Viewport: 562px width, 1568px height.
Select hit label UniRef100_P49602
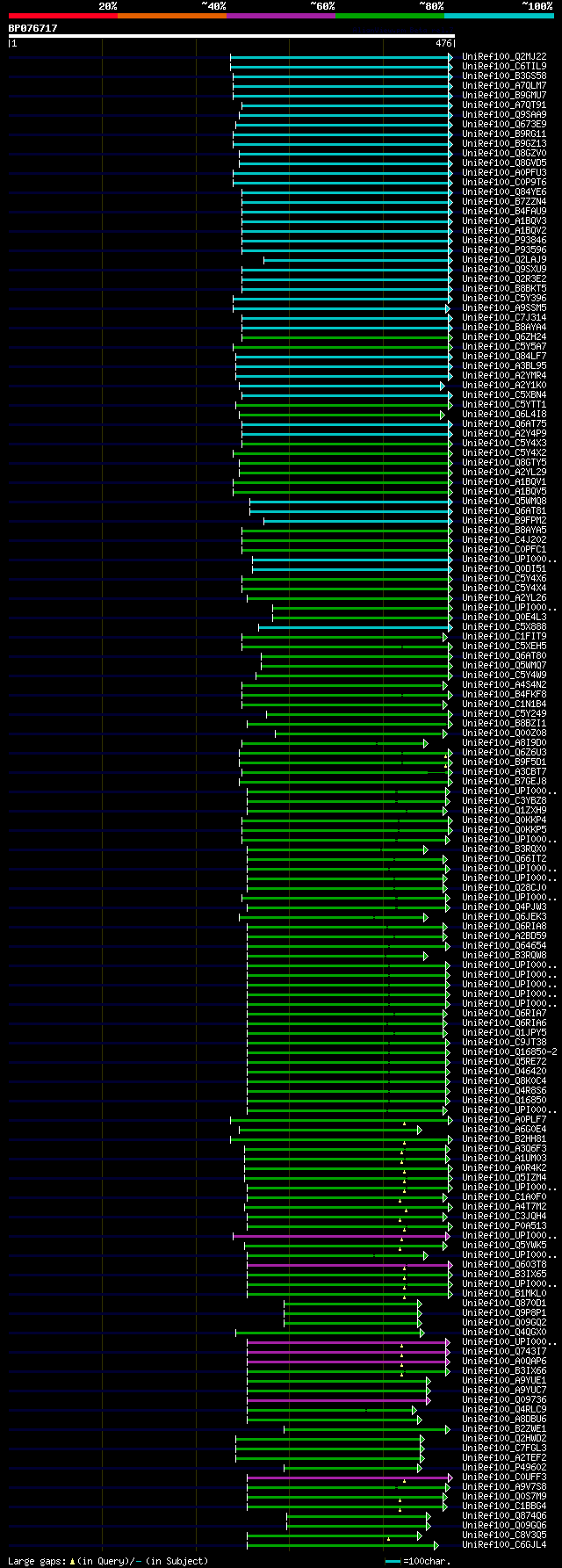click(504, 1467)
